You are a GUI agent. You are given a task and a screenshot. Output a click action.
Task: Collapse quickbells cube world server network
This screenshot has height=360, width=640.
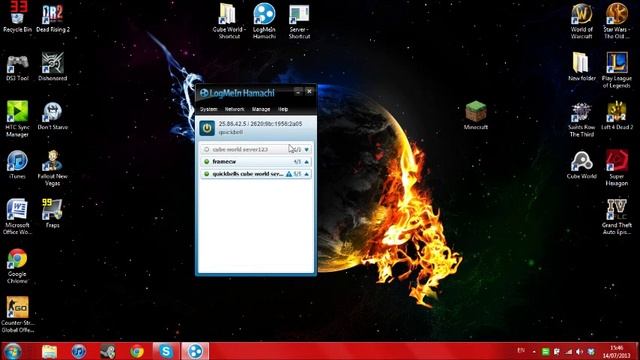[307, 174]
